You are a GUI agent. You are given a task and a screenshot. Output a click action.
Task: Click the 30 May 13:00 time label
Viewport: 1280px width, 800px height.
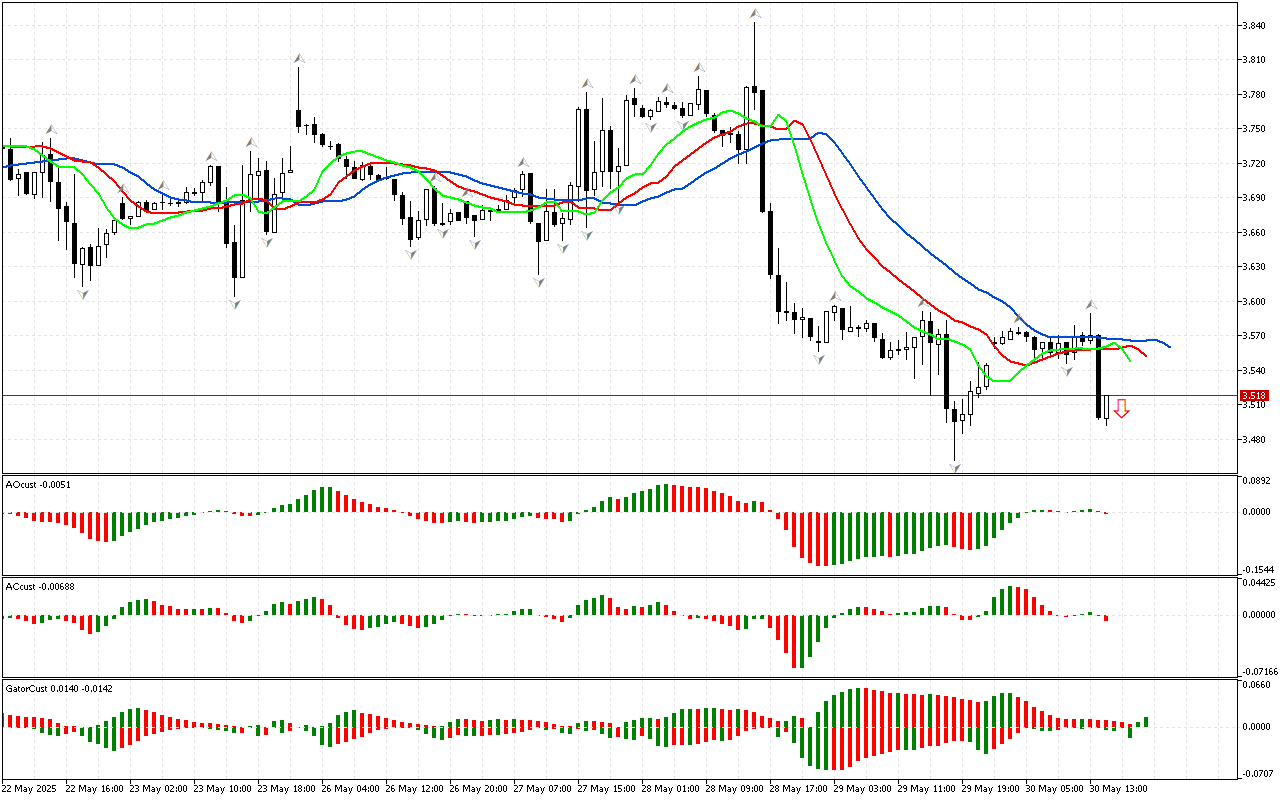click(1117, 789)
